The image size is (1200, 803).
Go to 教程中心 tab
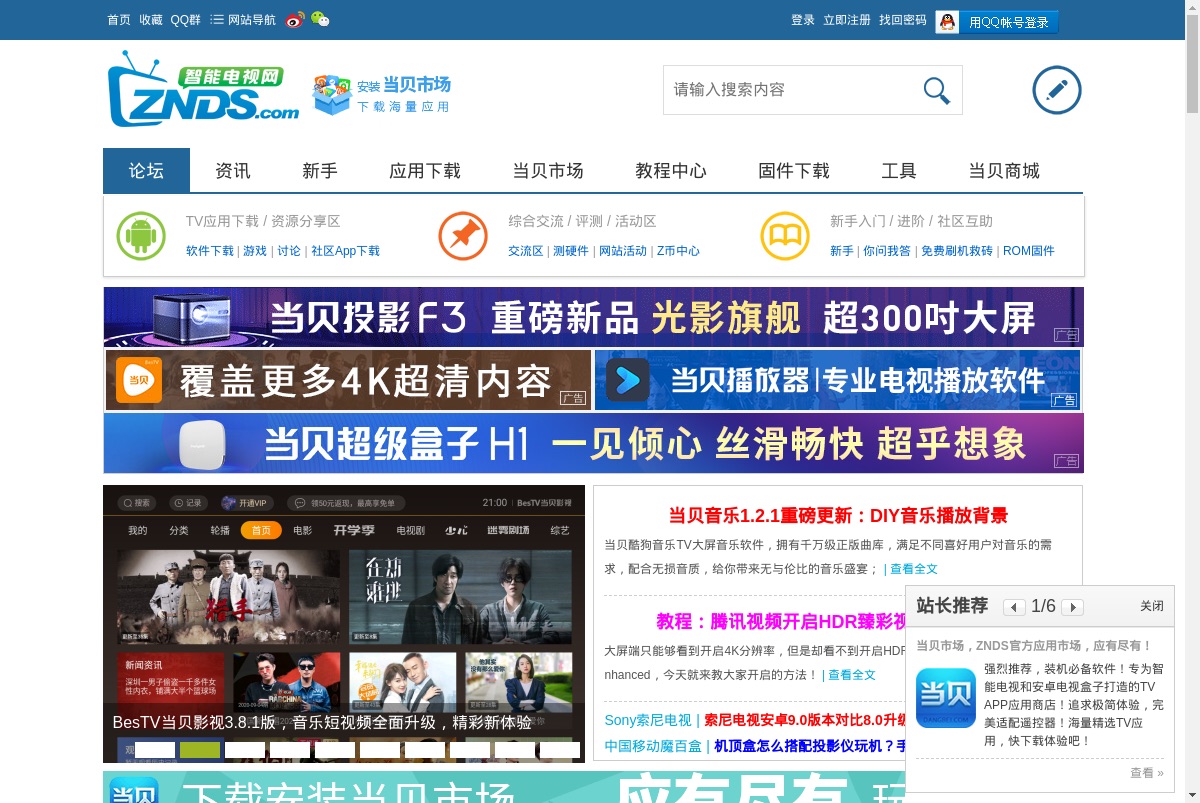coord(671,170)
